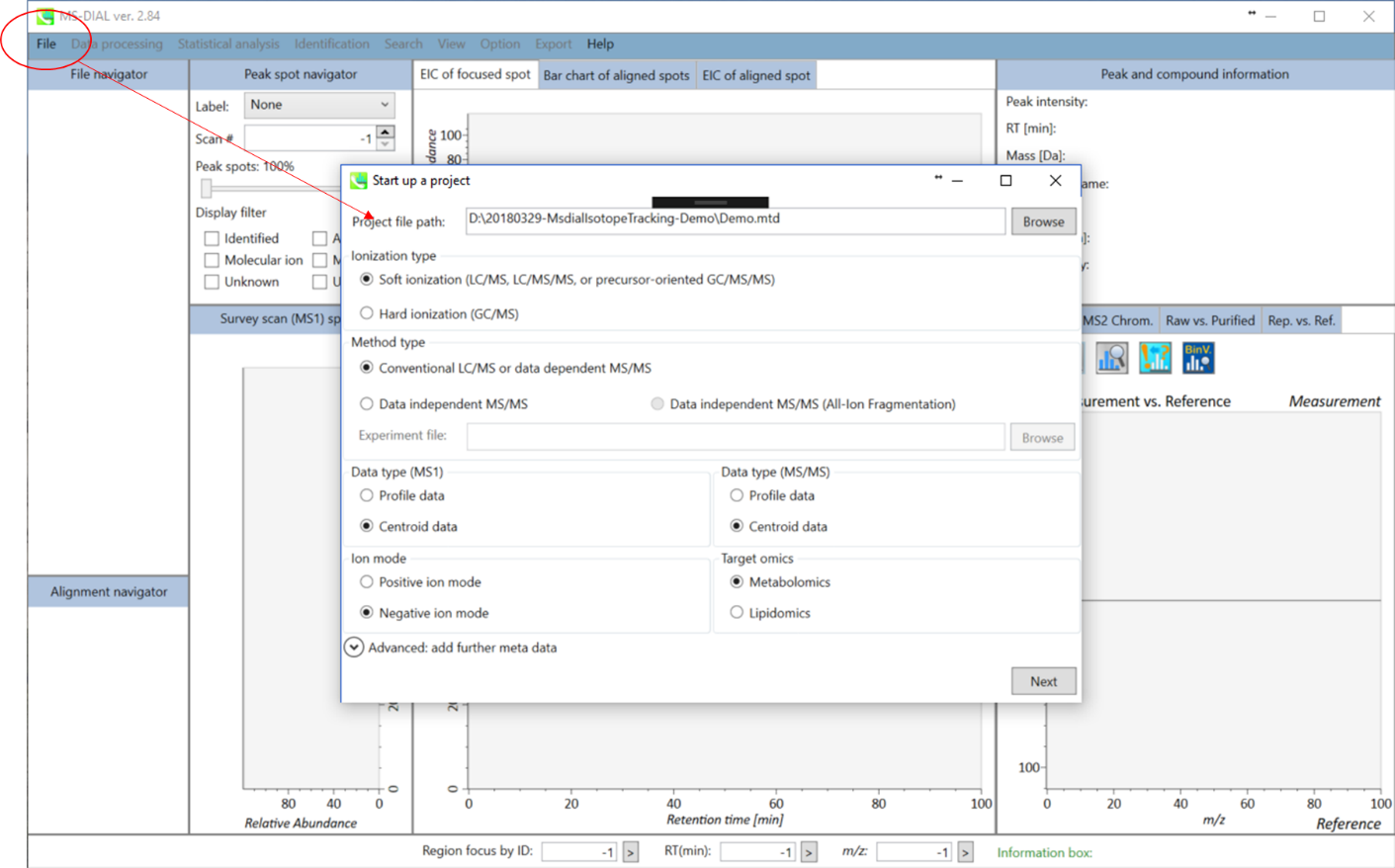Open the Survey scan (MS1) spectrum tab
The width and height of the screenshot is (1395, 868).
[267, 318]
